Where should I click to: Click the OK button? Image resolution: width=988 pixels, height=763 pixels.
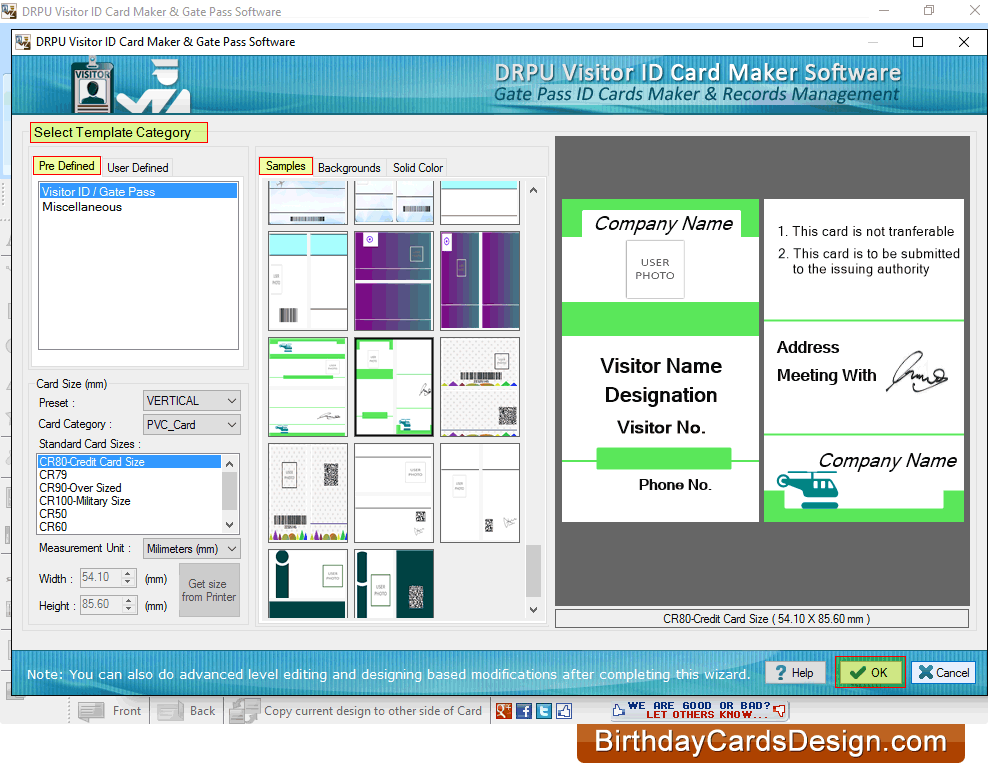(870, 672)
